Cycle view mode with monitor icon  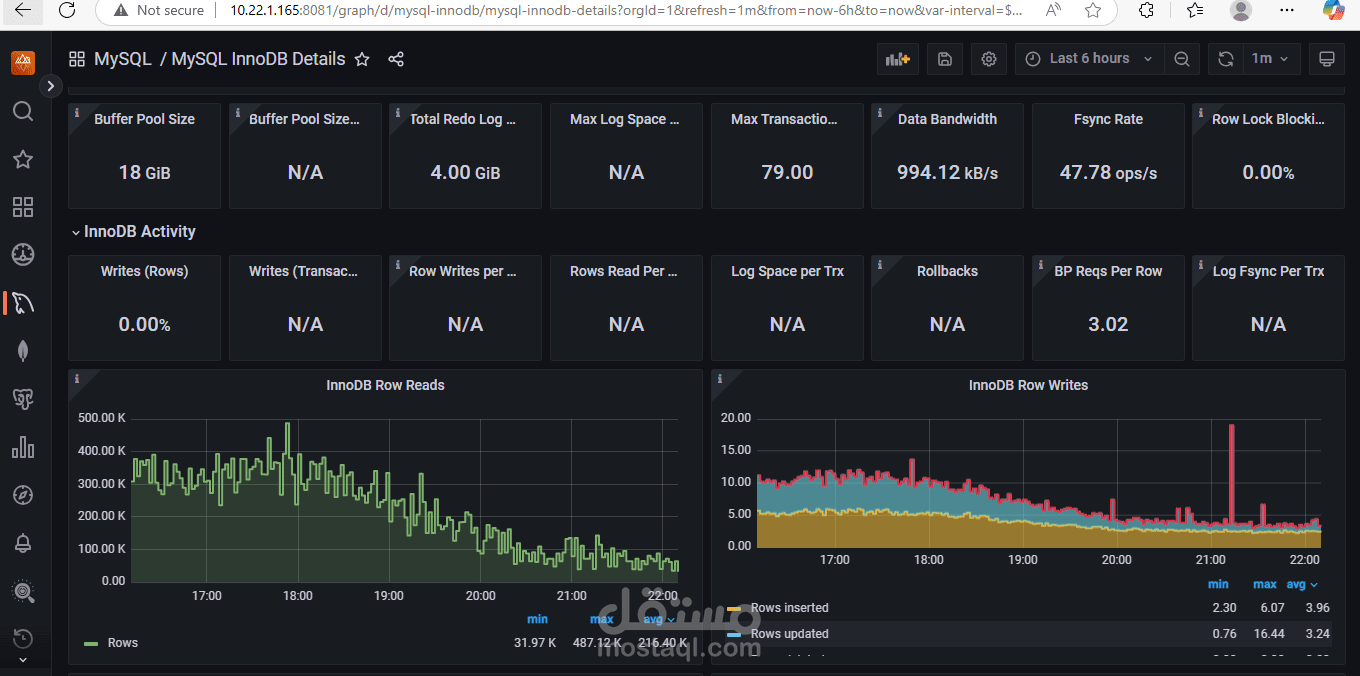pos(1327,59)
